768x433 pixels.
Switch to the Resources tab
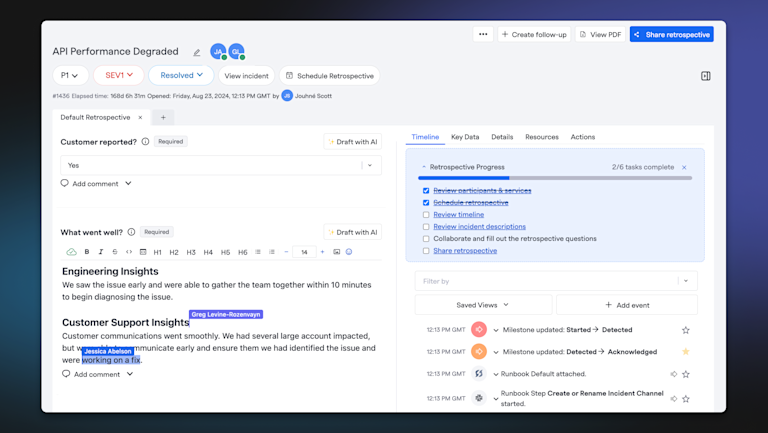tap(542, 137)
